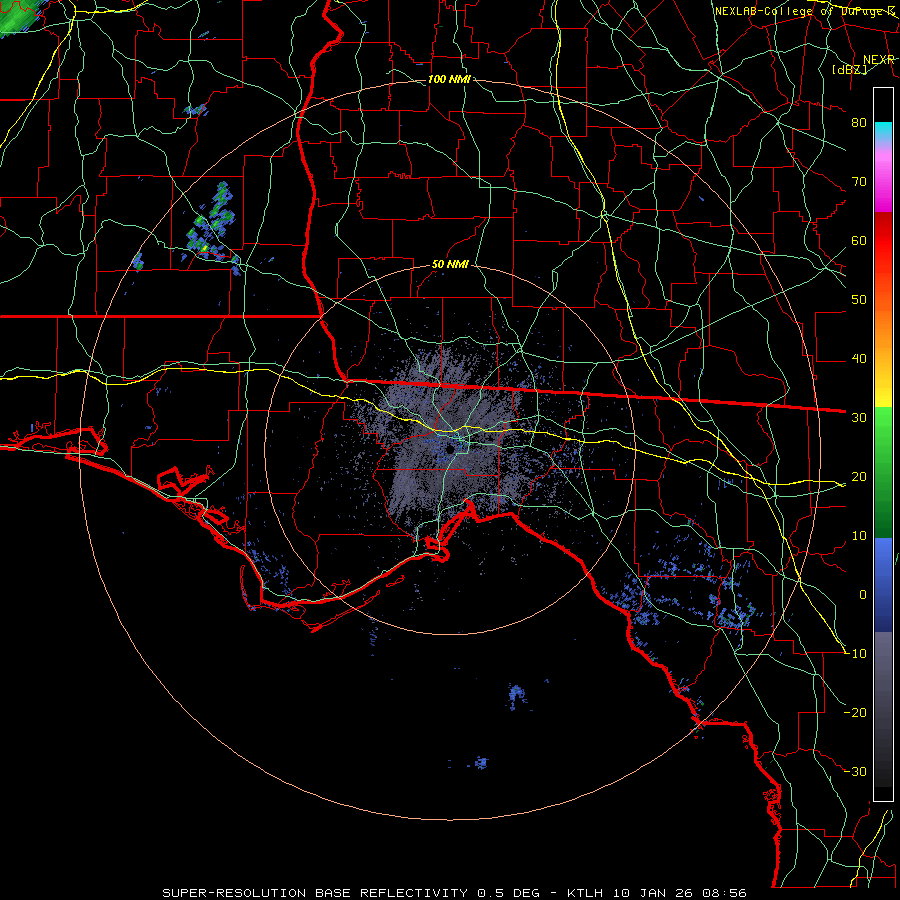Click the 50 value on the dBZ scale
The width and height of the screenshot is (900, 900).
859,300
